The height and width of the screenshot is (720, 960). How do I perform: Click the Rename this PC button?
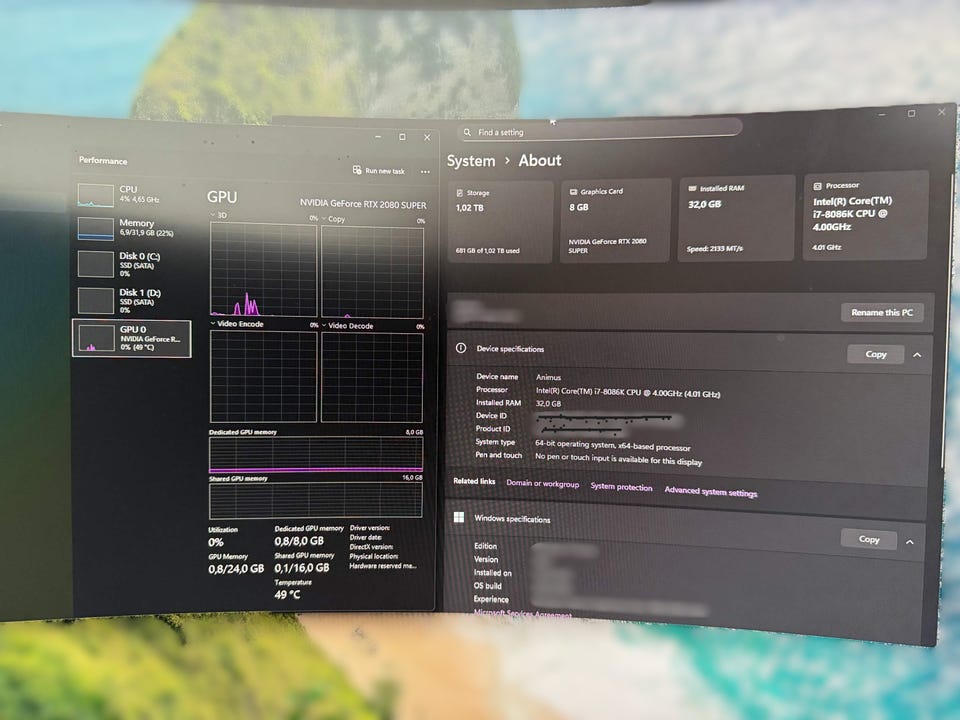point(882,312)
